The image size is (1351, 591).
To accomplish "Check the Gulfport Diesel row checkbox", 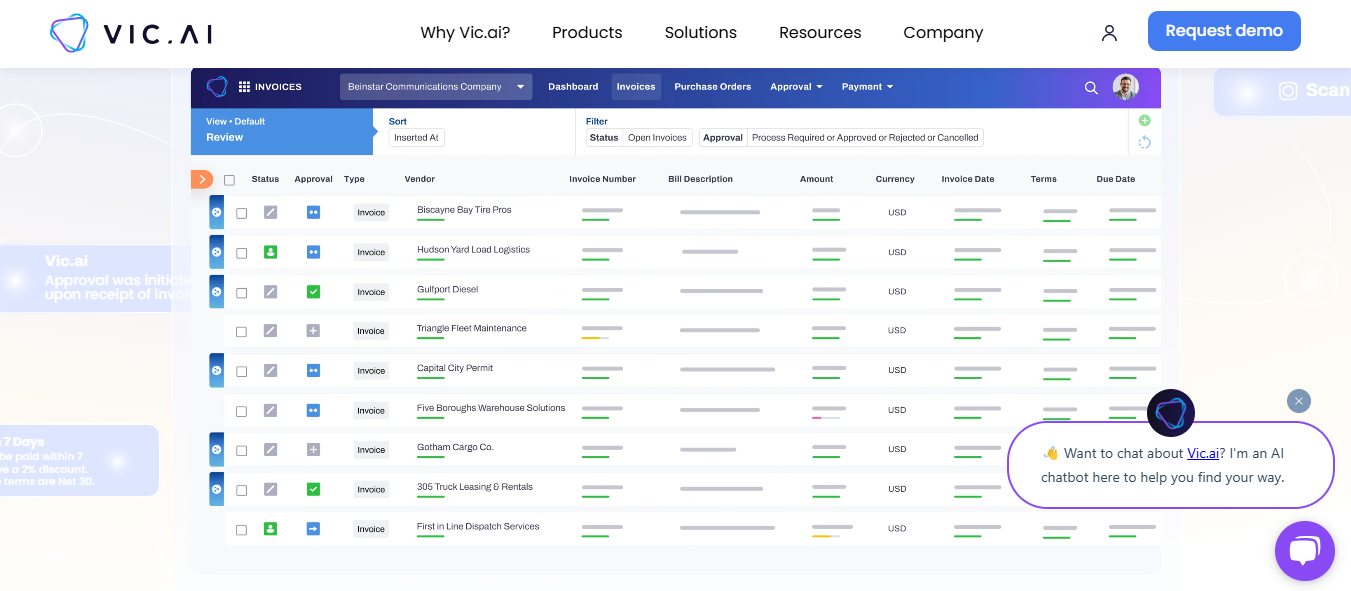I will click(241, 293).
